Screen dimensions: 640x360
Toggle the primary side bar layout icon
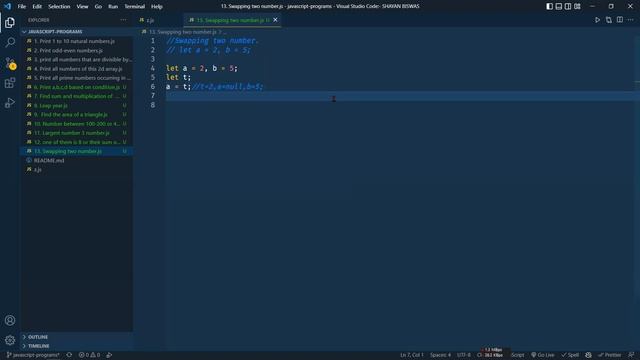click(549, 6)
